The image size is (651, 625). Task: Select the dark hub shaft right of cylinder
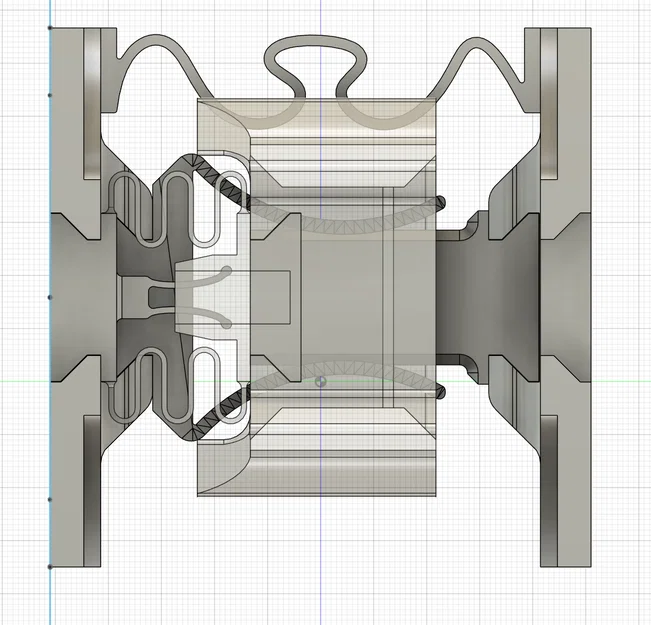(x=488, y=297)
